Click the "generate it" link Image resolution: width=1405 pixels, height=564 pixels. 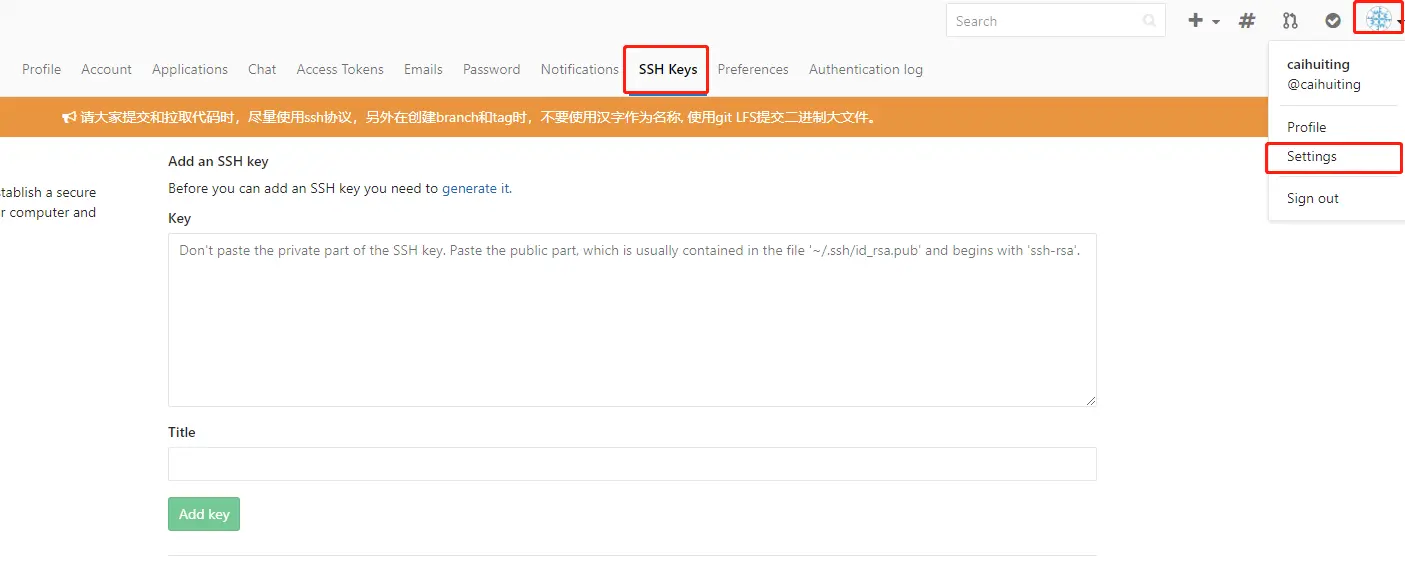click(x=475, y=188)
